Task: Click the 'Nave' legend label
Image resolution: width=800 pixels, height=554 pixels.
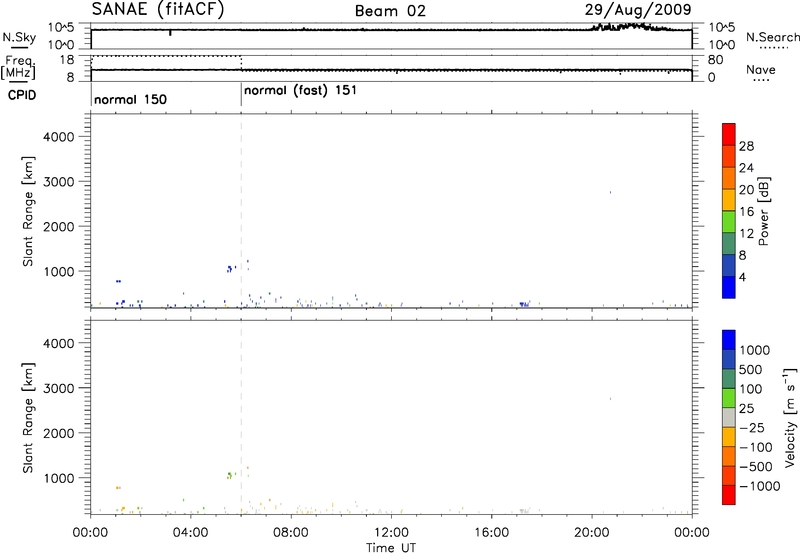Action: point(761,70)
